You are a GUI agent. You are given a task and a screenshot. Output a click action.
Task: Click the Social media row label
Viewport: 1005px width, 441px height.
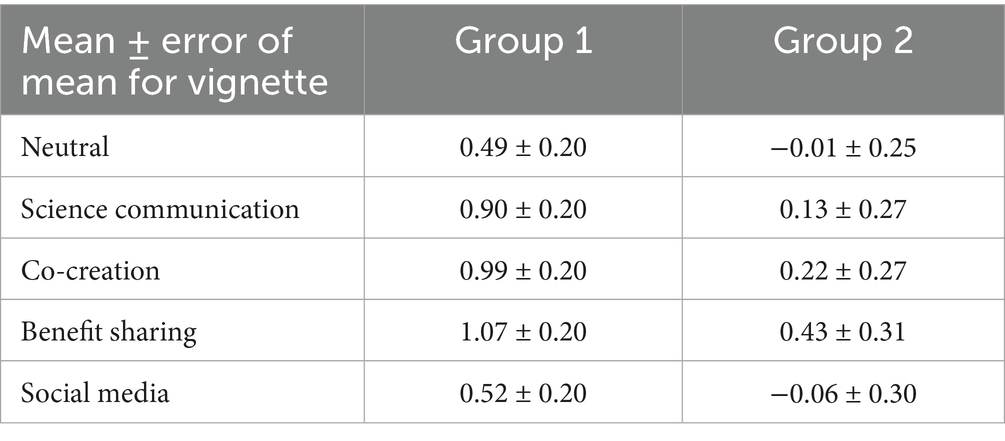coord(94,392)
